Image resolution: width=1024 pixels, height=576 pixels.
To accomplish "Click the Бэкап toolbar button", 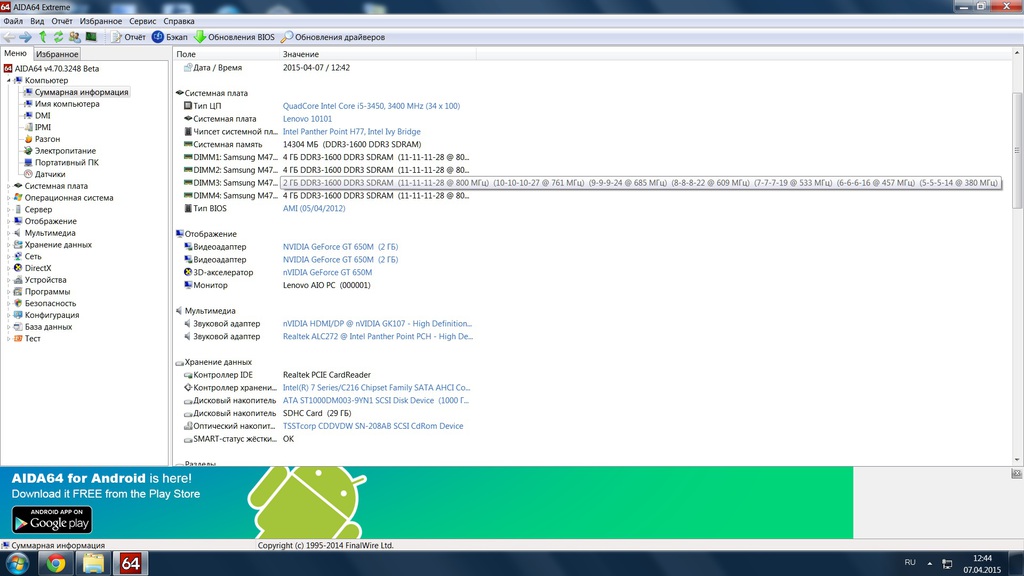I will (x=170, y=37).
